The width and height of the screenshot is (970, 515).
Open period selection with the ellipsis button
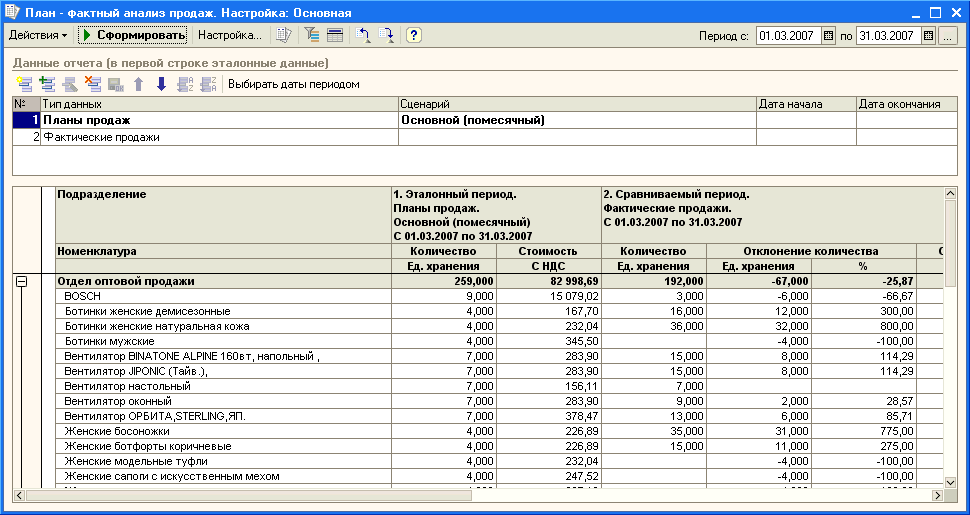coord(948,36)
